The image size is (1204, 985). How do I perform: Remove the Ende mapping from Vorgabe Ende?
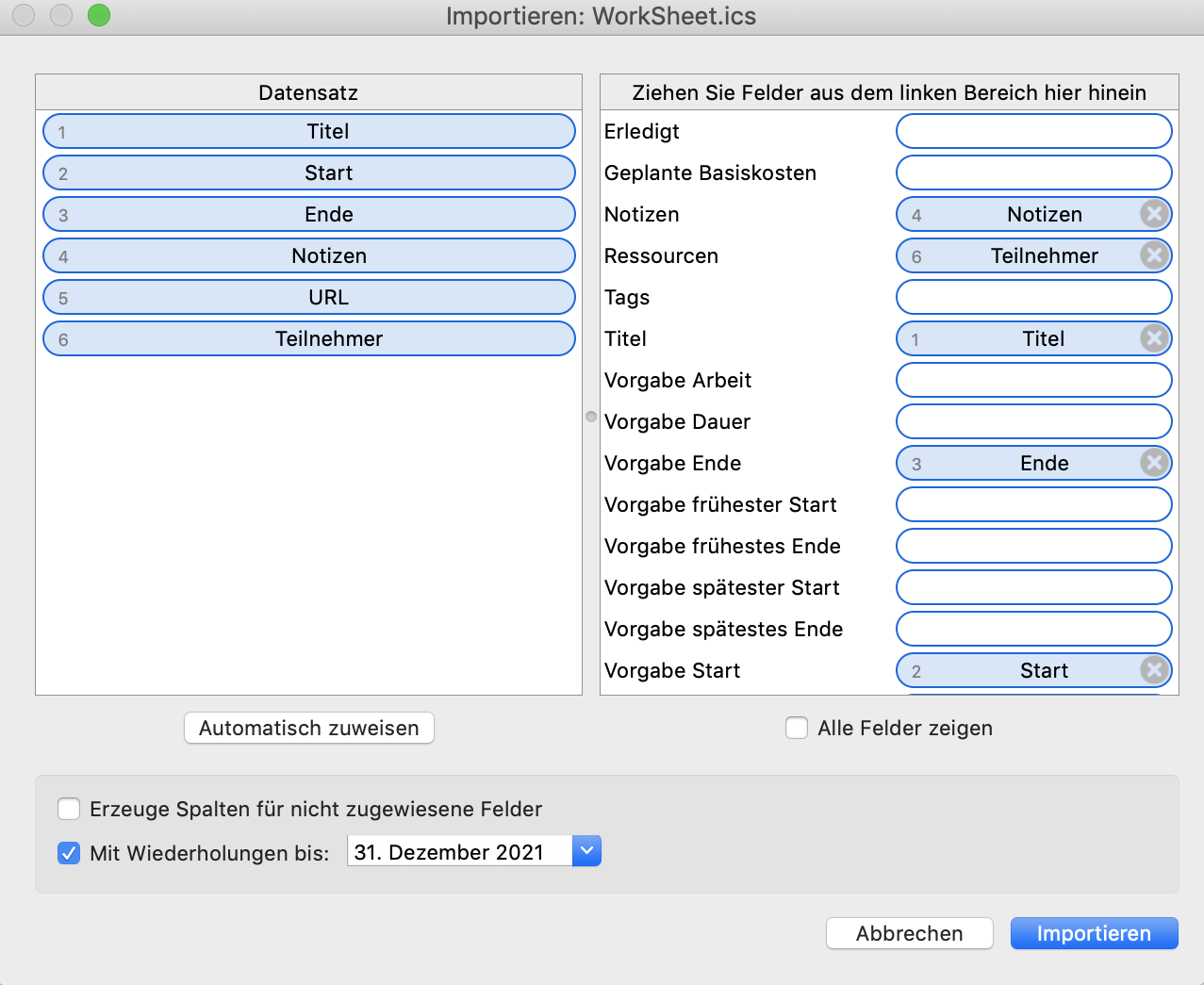pyautogui.click(x=1153, y=463)
